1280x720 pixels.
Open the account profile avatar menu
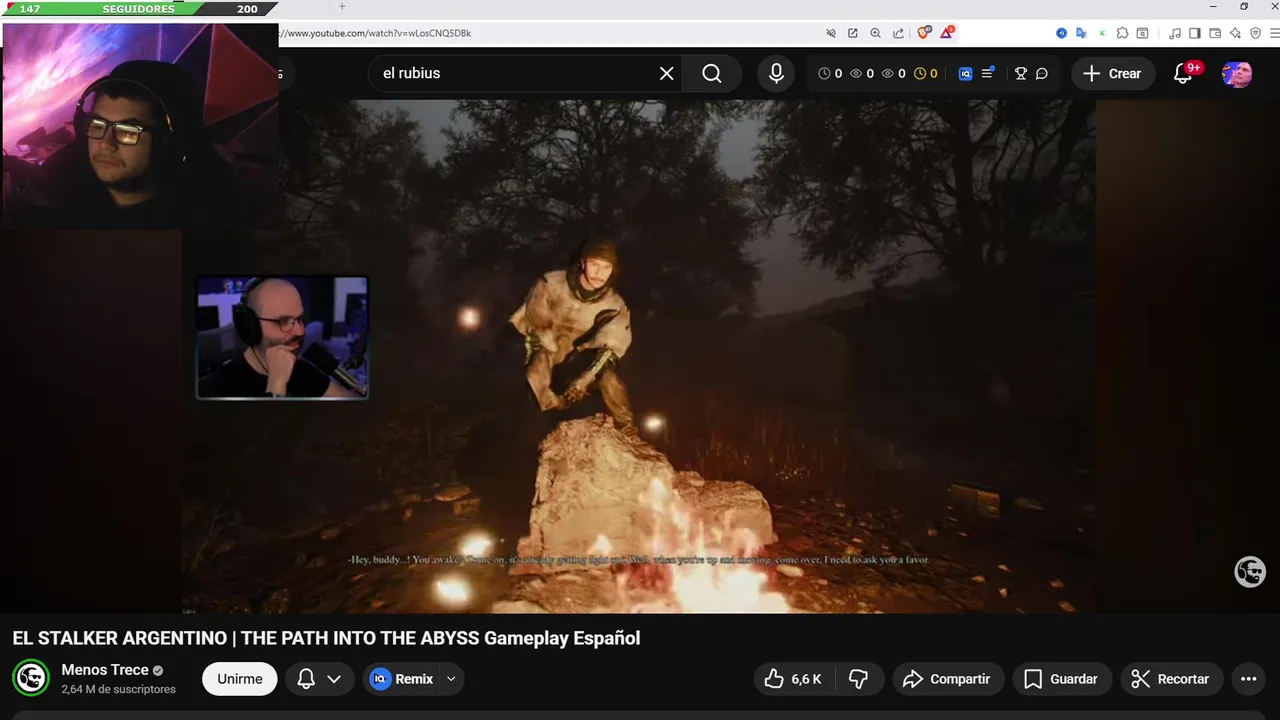pyautogui.click(x=1237, y=73)
